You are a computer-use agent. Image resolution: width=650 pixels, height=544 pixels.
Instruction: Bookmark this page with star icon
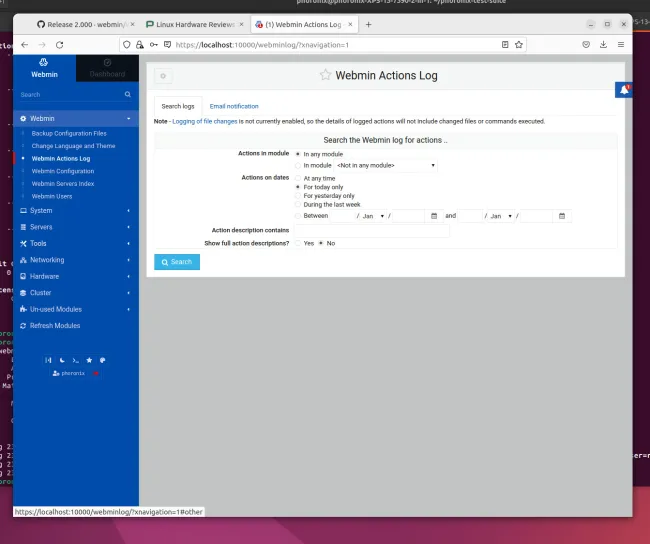(519, 45)
